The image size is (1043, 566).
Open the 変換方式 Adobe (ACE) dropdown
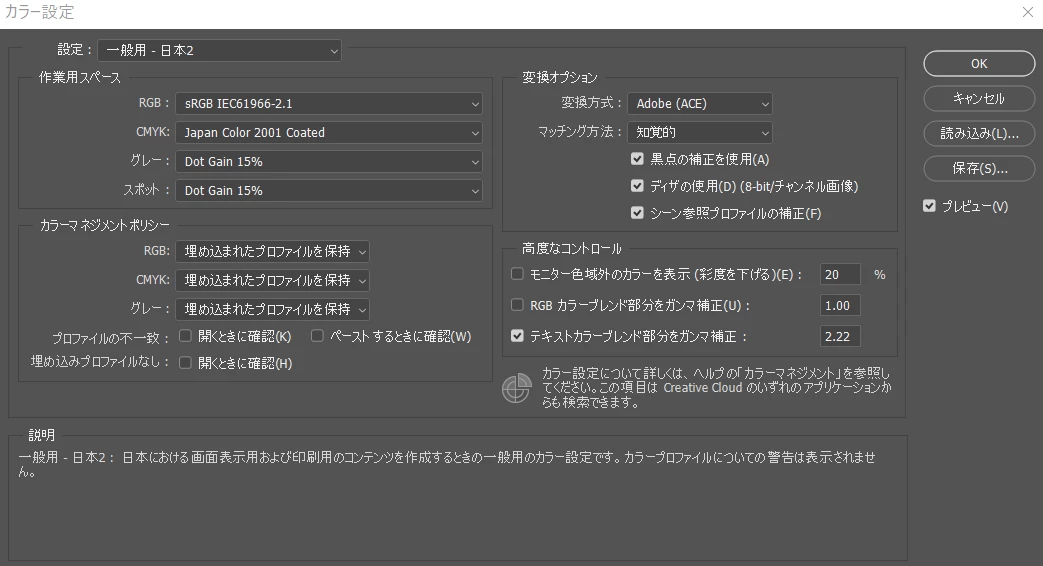click(x=700, y=104)
